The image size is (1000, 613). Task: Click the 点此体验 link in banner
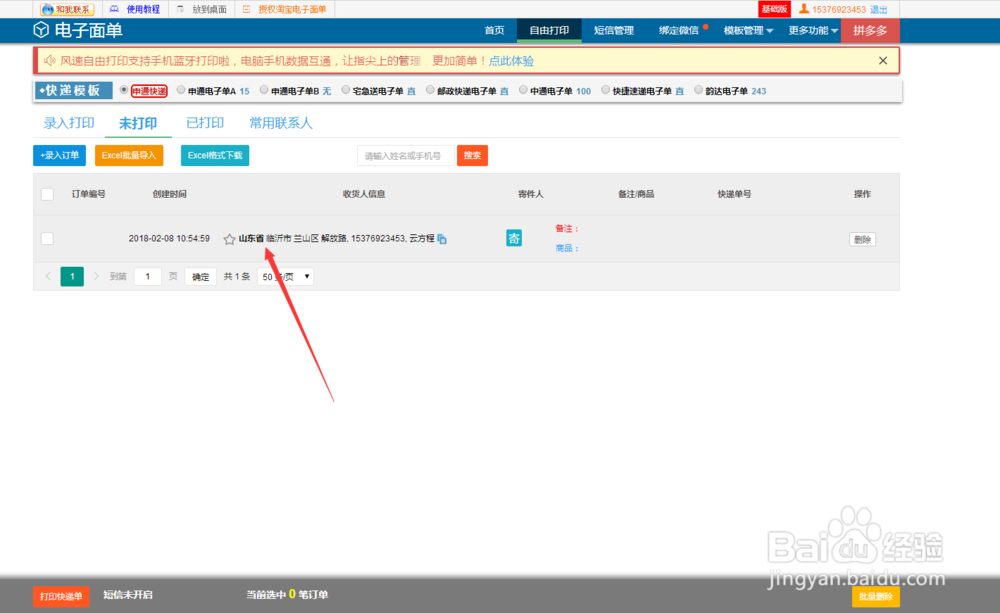[x=511, y=61]
